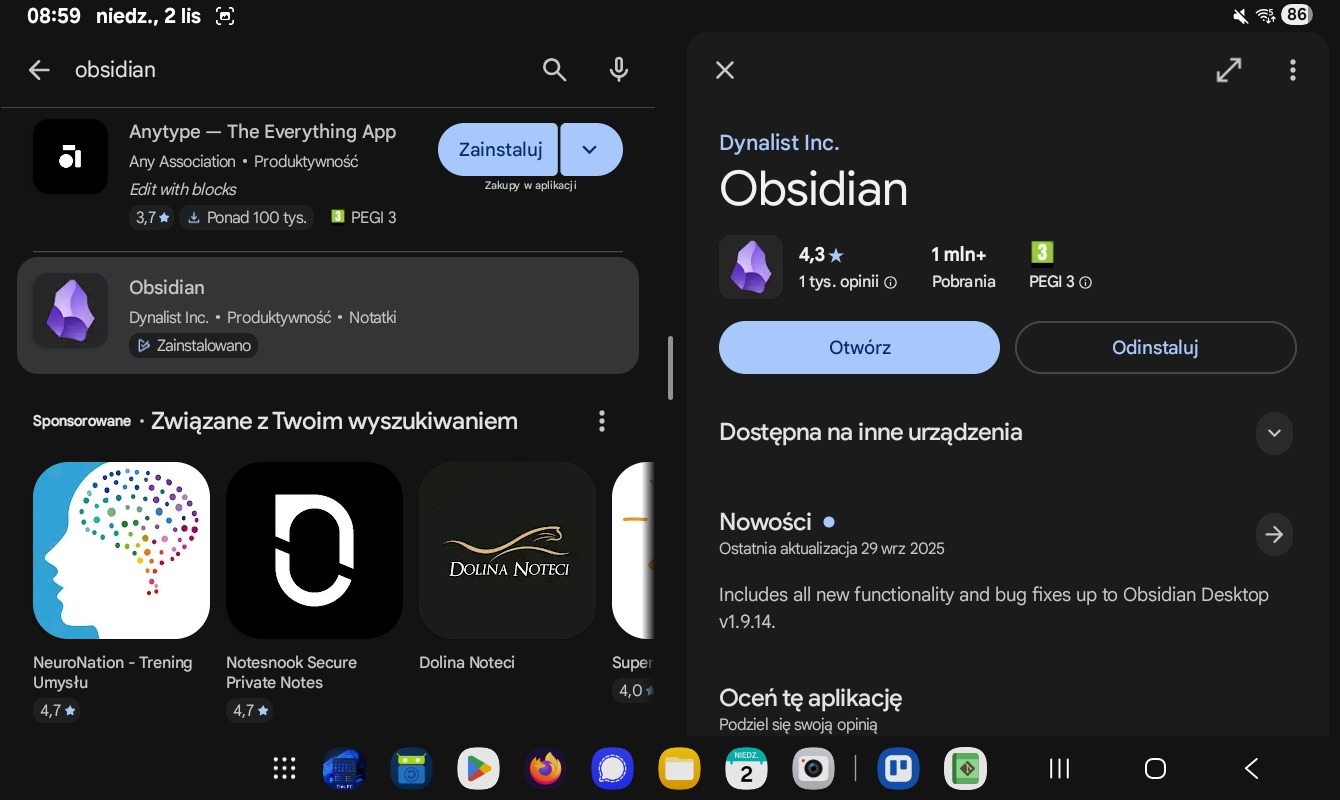This screenshot has height=800, width=1340.
Task: Tap the search magnifier icon
Action: tap(554, 69)
